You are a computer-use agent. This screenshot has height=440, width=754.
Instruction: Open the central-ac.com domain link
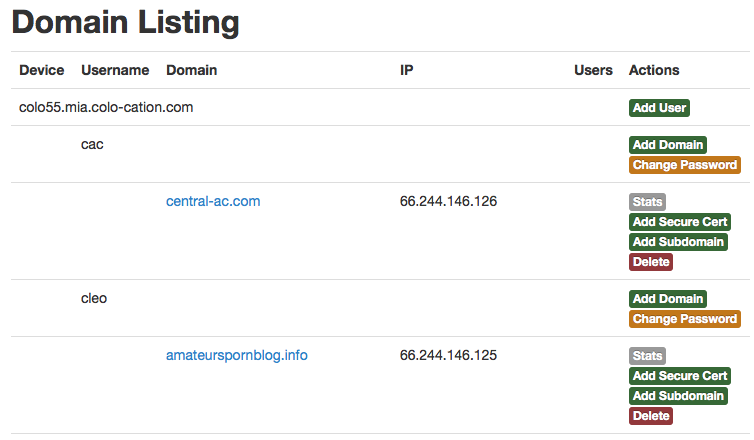213,201
